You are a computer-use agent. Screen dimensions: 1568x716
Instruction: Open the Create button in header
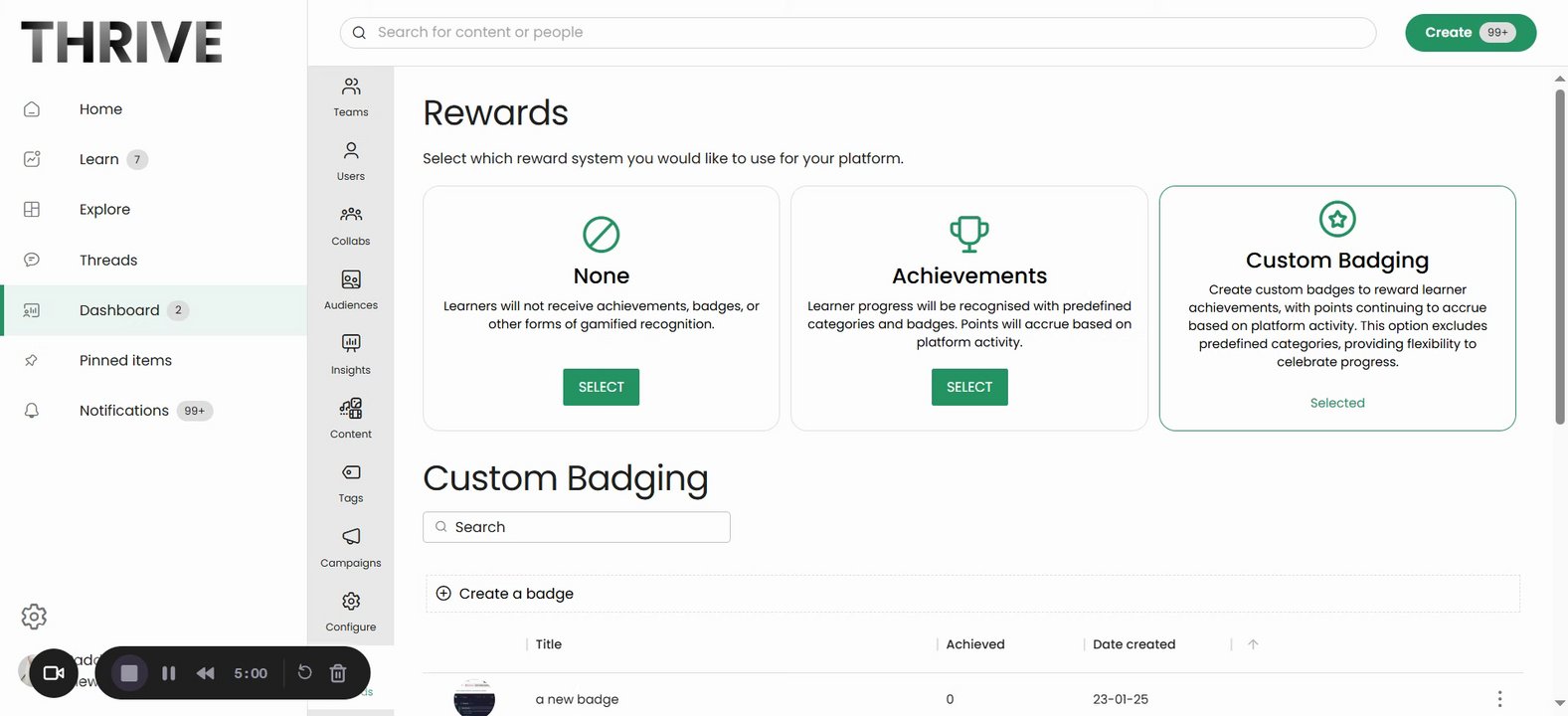[x=1470, y=33]
